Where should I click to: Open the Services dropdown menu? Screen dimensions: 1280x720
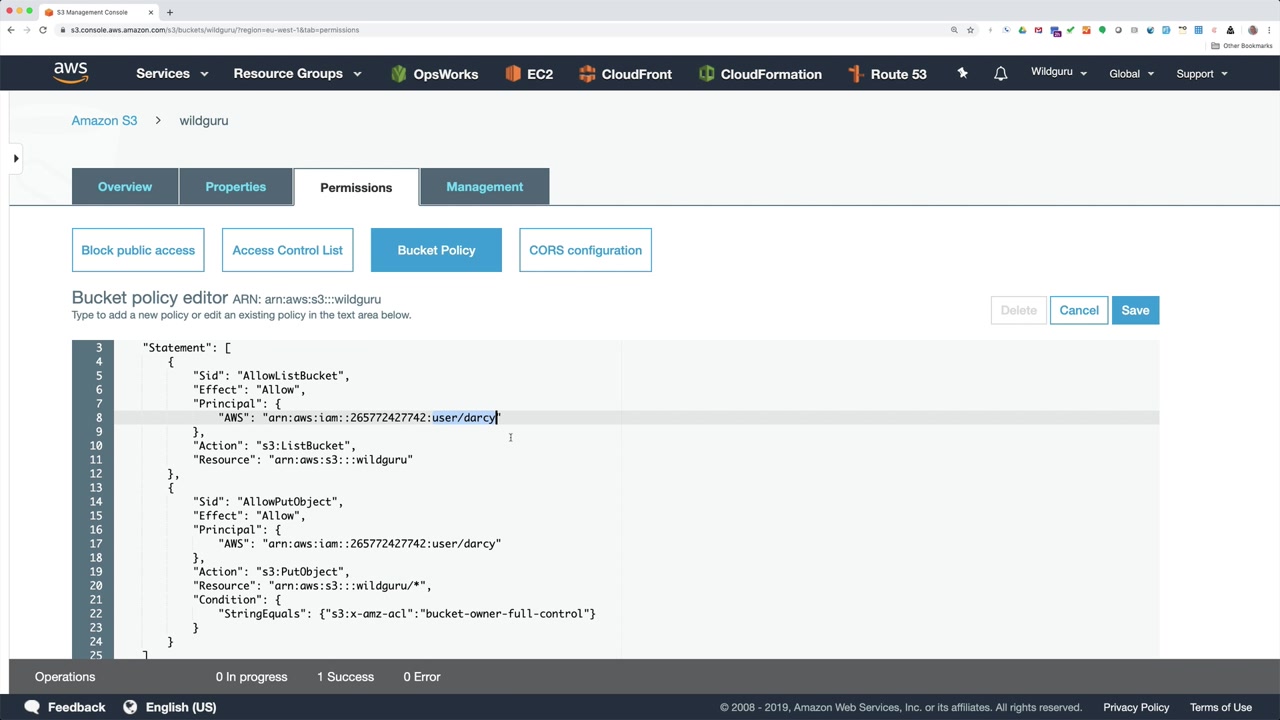[172, 74]
